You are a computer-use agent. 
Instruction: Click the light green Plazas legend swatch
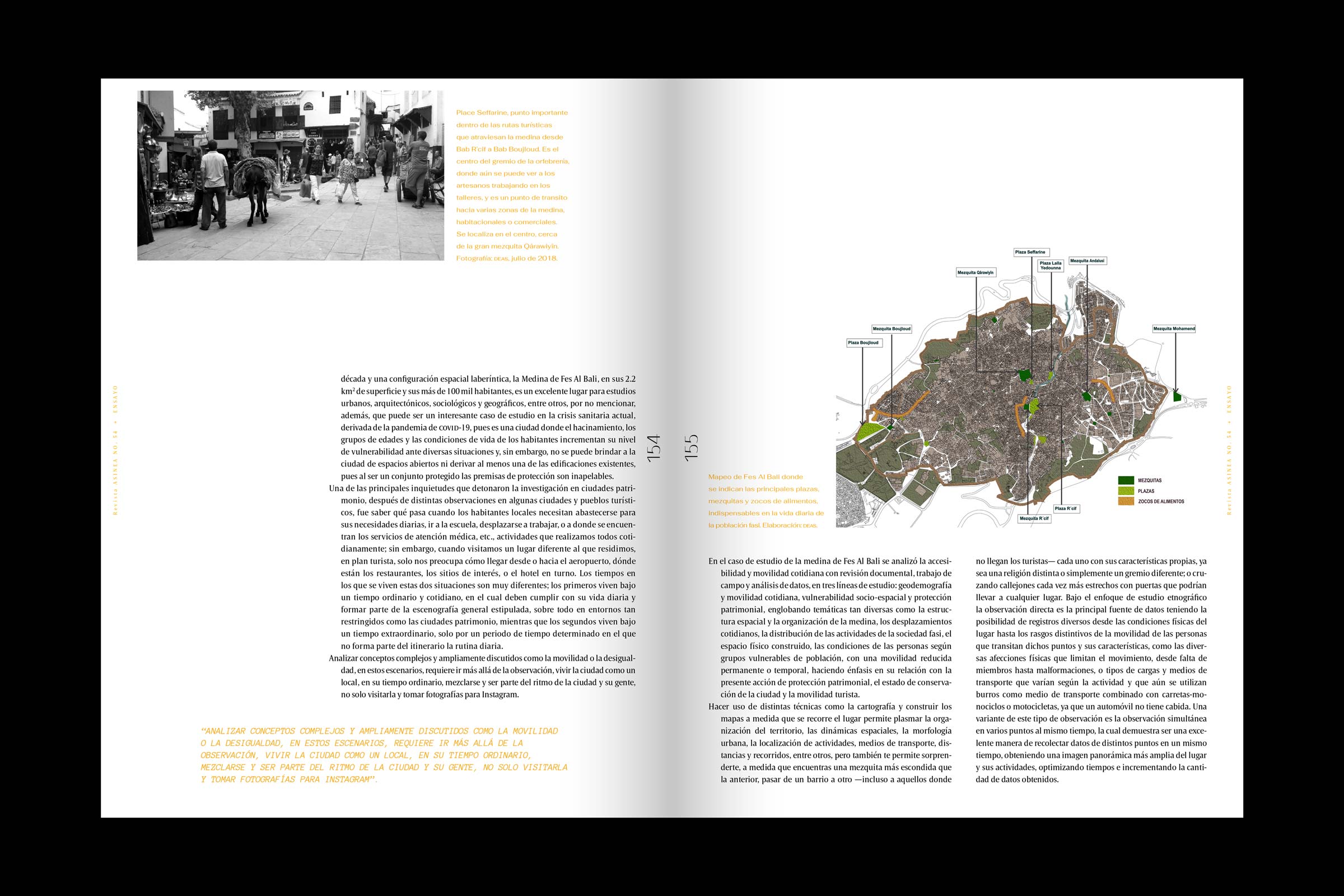pos(1126,491)
